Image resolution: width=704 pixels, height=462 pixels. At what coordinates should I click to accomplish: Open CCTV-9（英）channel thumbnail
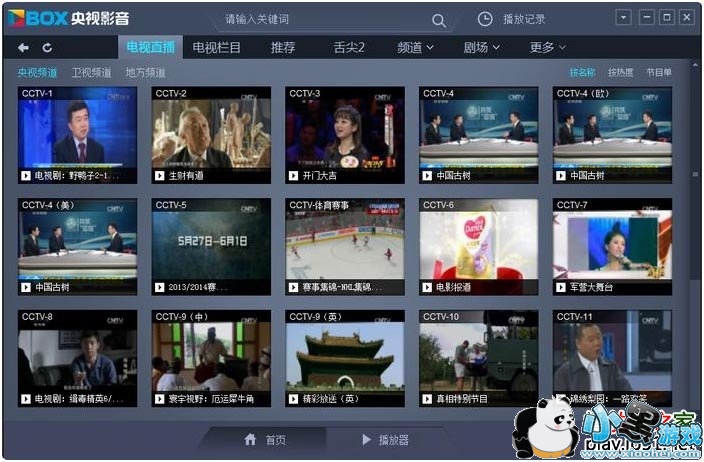point(345,358)
